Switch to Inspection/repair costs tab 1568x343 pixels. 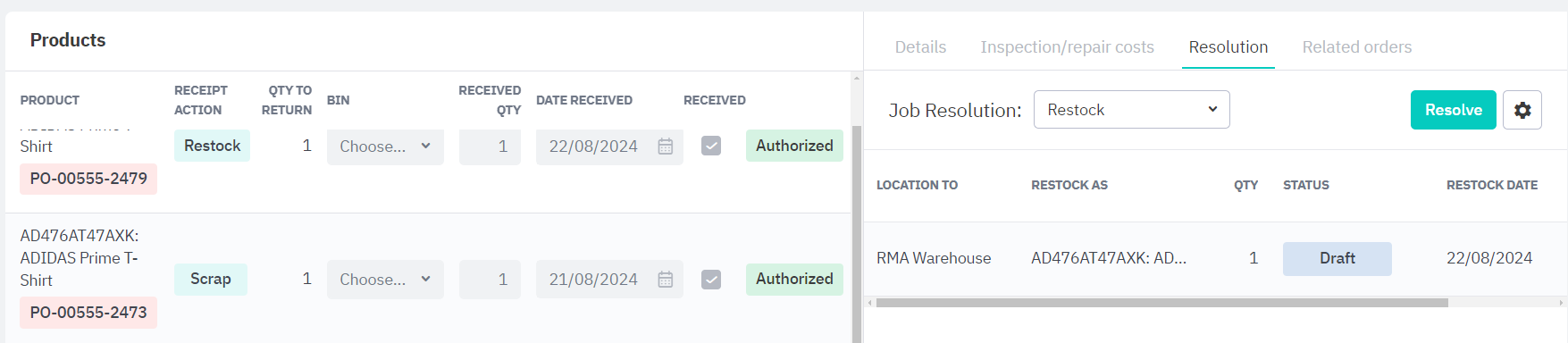[x=1068, y=47]
